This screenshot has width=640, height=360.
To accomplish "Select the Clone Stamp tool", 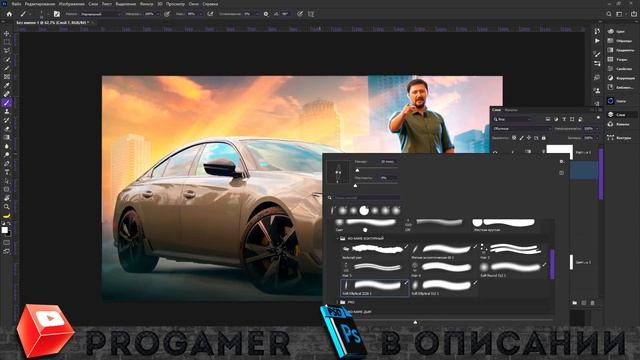I will [x=7, y=111].
